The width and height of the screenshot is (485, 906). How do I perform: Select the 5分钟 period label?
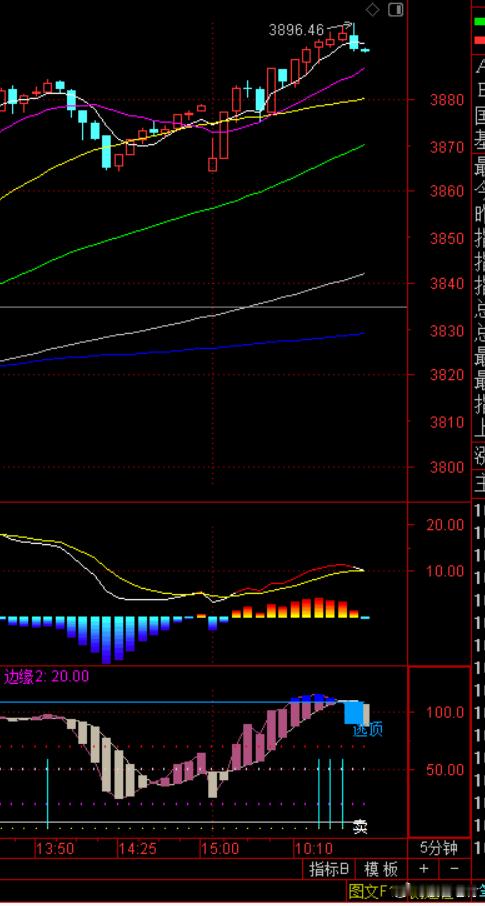coord(438,848)
